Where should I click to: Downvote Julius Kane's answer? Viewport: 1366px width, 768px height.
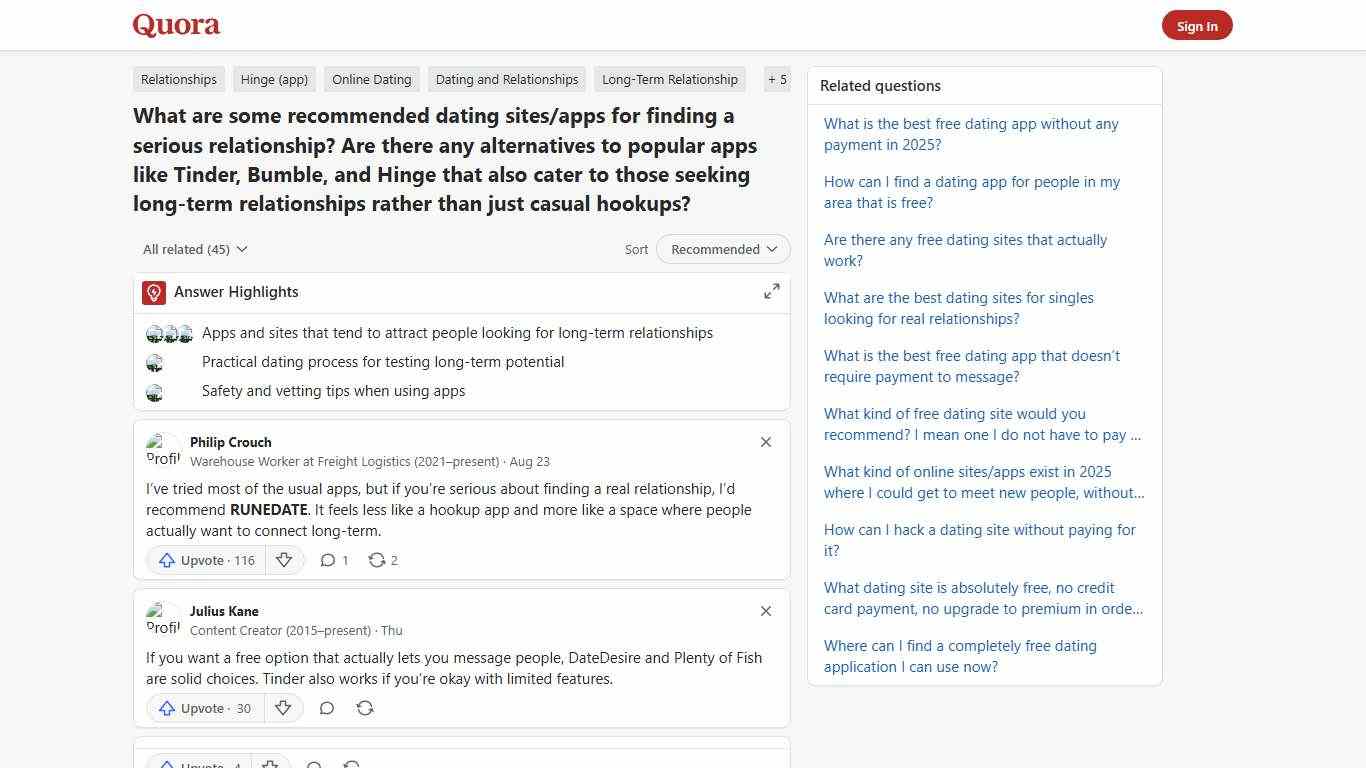[x=283, y=708]
